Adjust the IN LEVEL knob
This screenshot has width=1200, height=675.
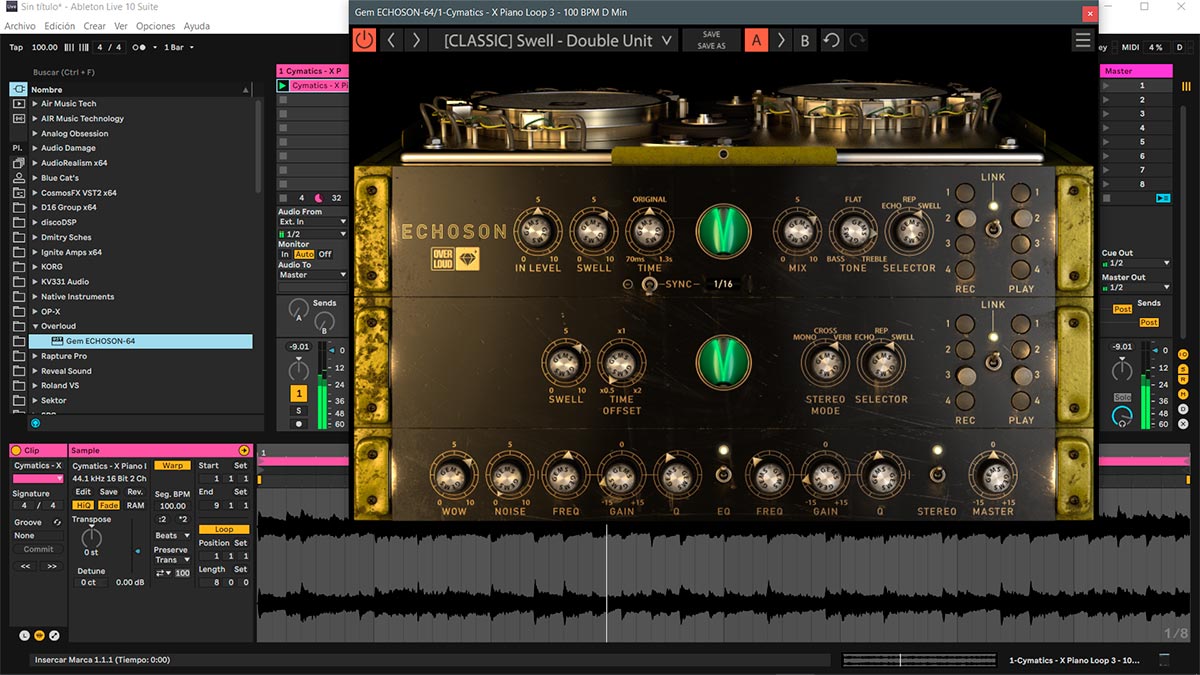(538, 232)
